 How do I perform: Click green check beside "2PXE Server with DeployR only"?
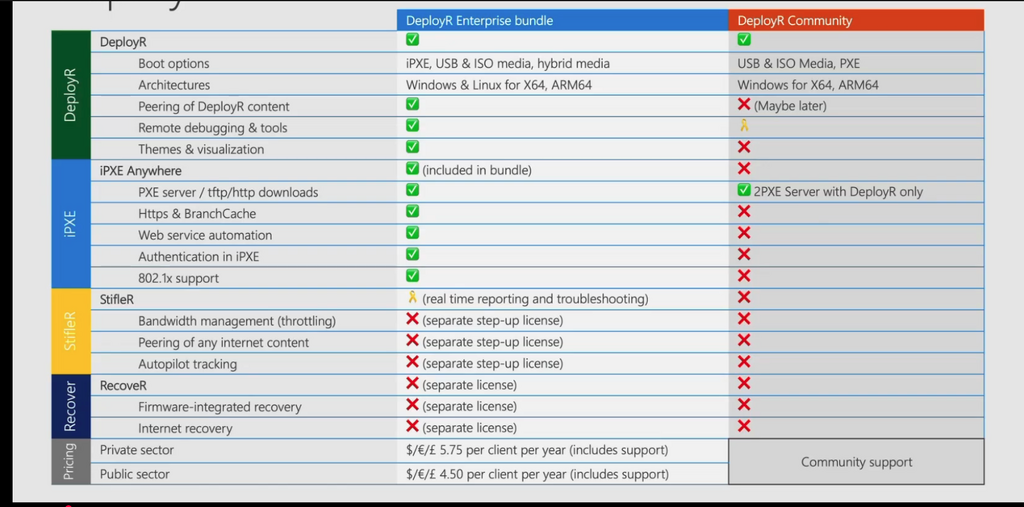click(x=744, y=190)
